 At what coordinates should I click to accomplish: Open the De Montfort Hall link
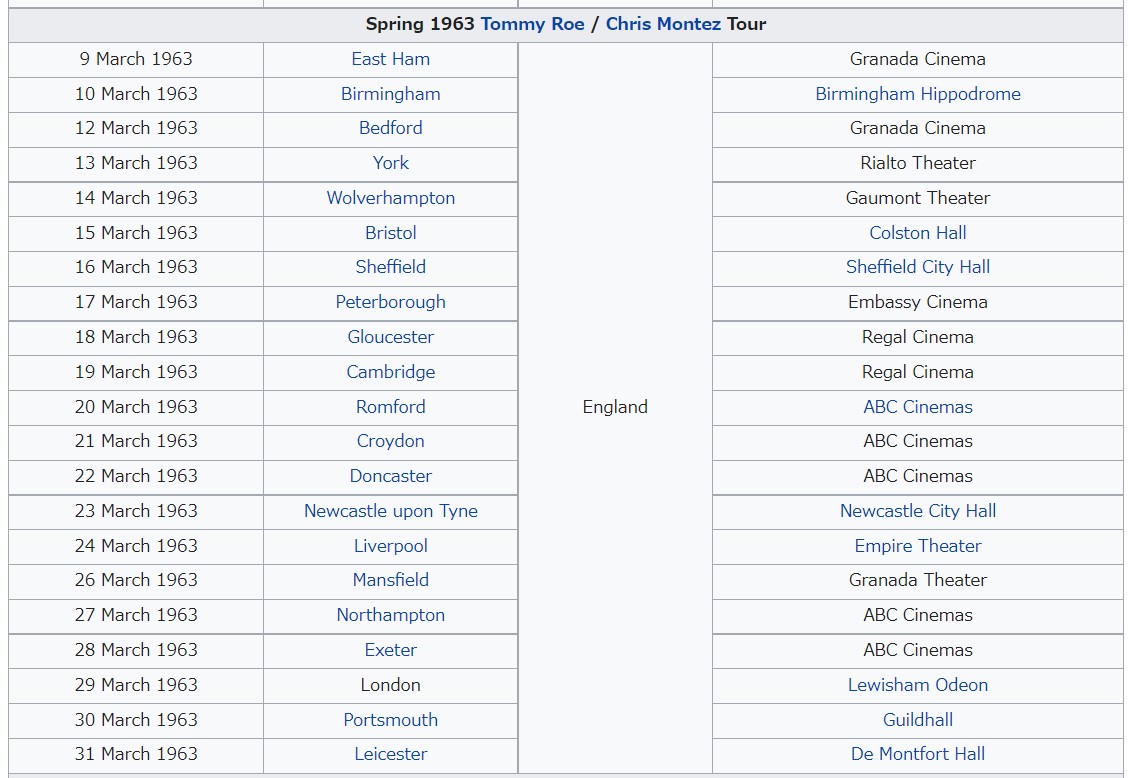click(x=918, y=754)
